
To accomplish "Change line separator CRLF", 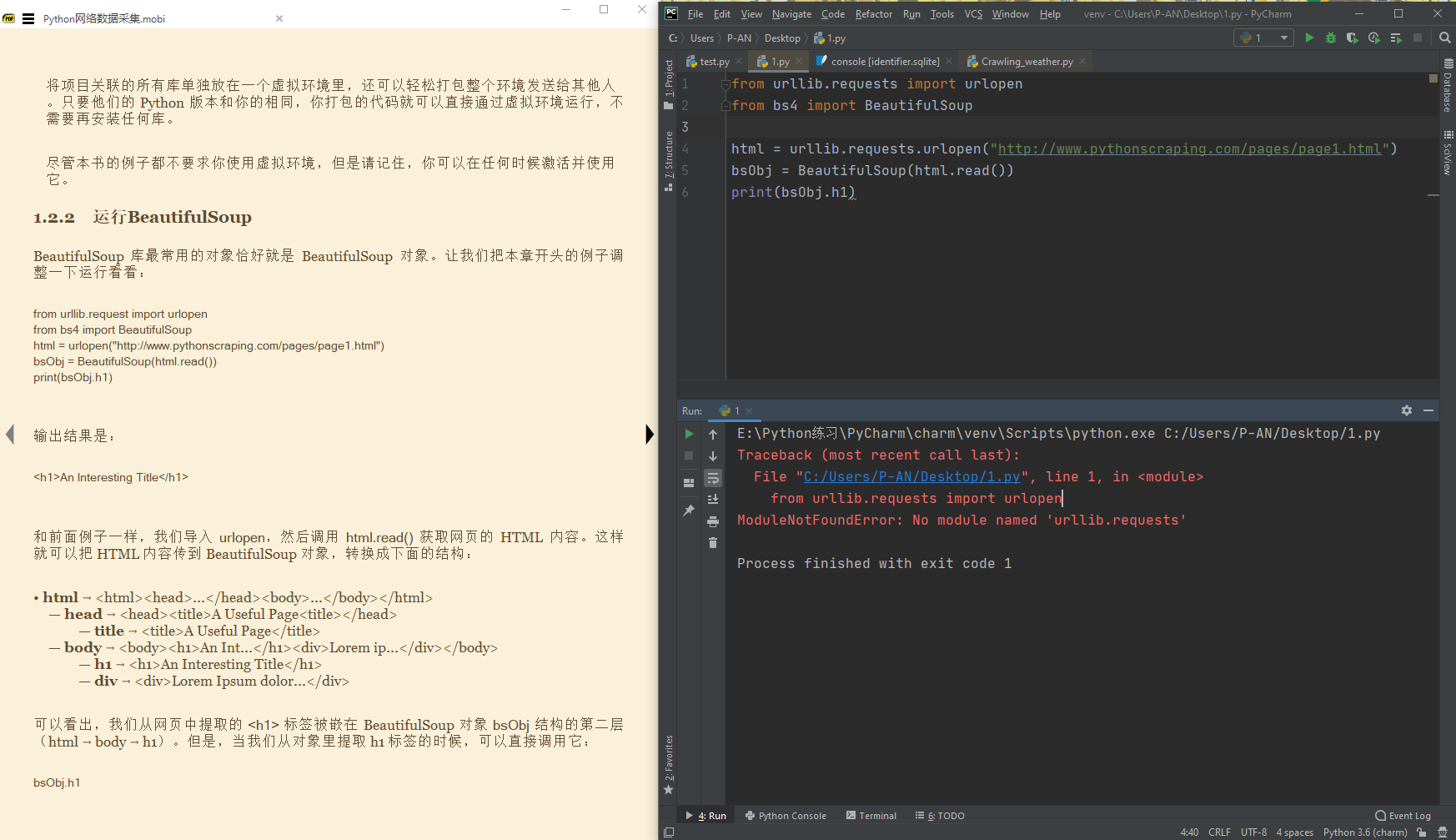I will [x=1219, y=832].
